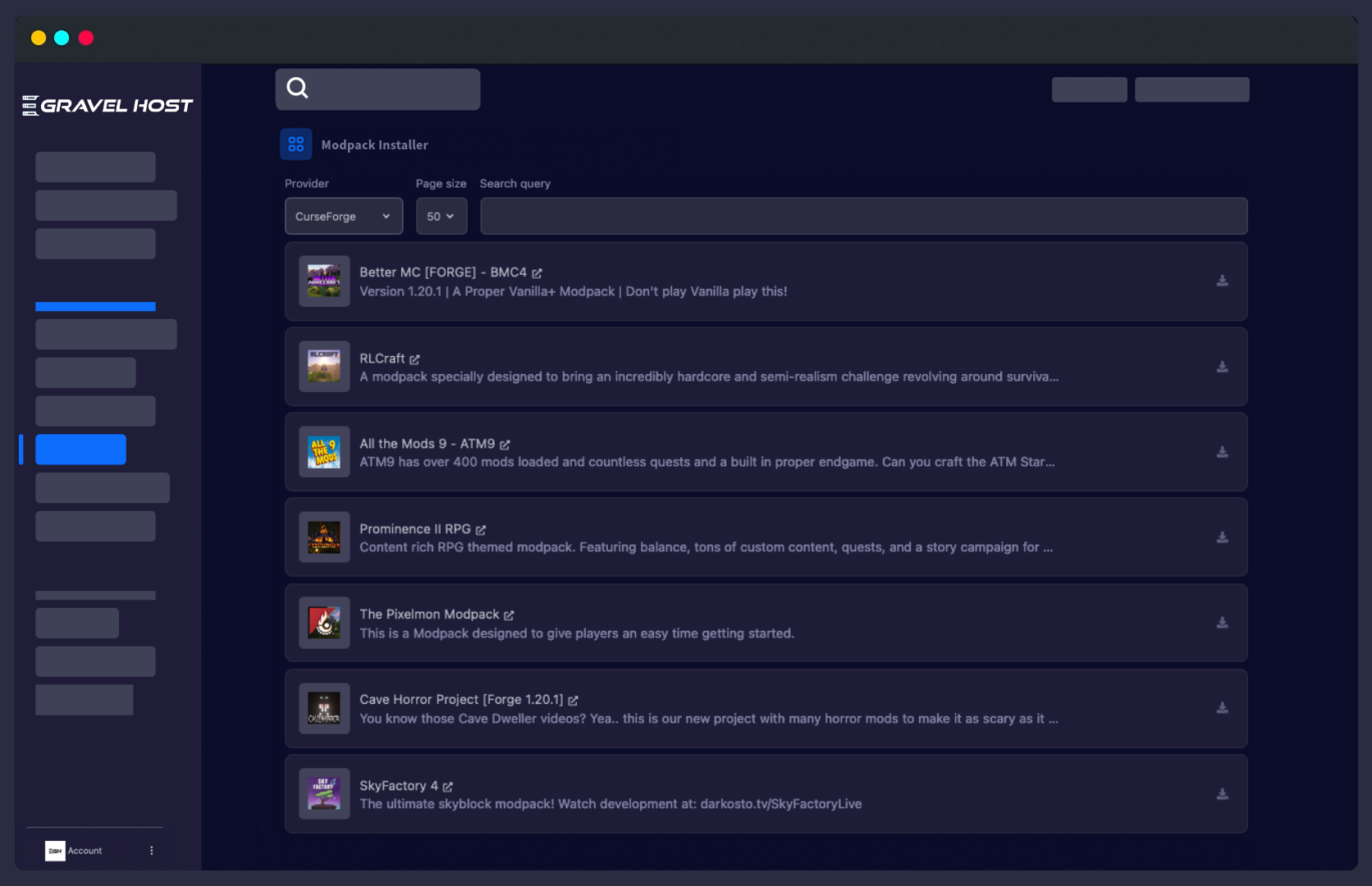Click the RLCraft modpack thumbnail
Screen dimensions: 1372x886
click(324, 367)
